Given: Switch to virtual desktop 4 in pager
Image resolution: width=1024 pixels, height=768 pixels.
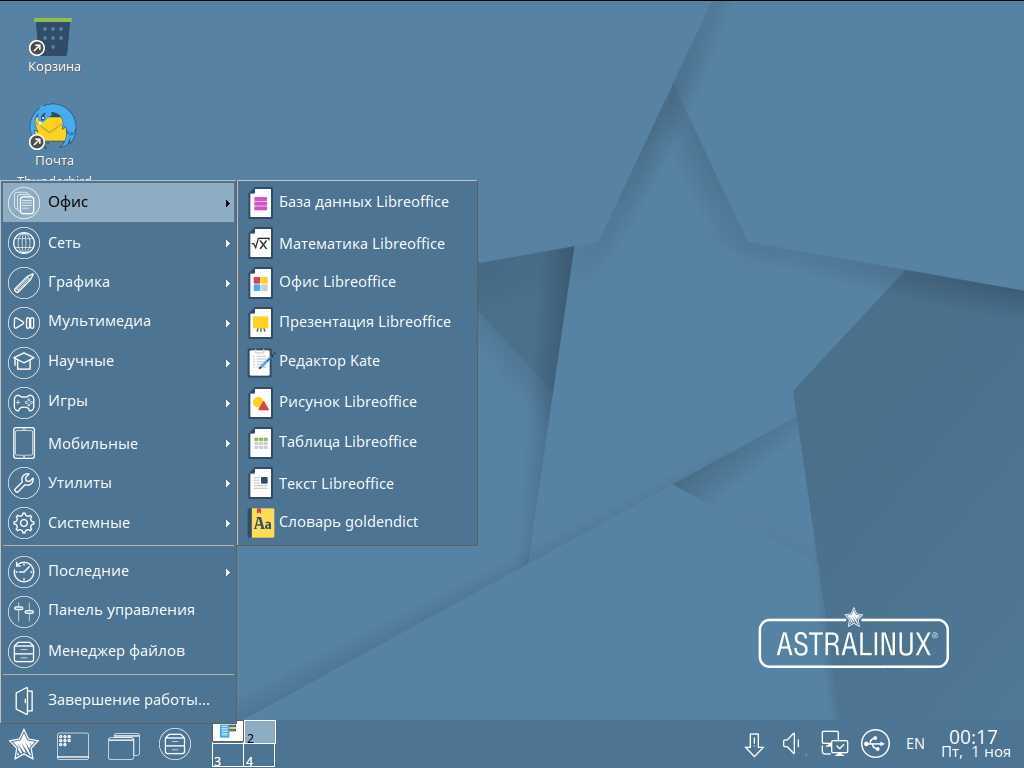Looking at the screenshot, I should [x=259, y=757].
